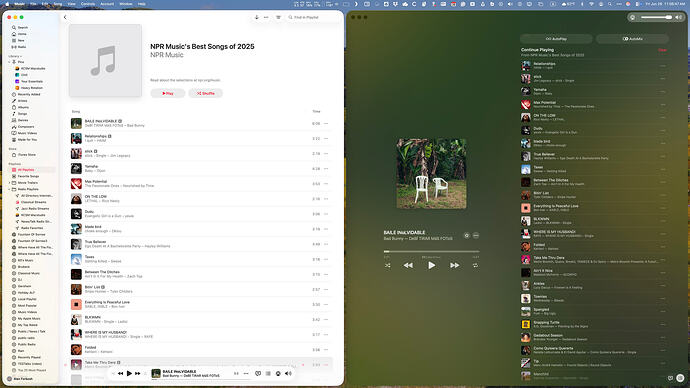The image size is (690, 388).
Task: Play in full-screen player transport controls
Action: point(431,265)
